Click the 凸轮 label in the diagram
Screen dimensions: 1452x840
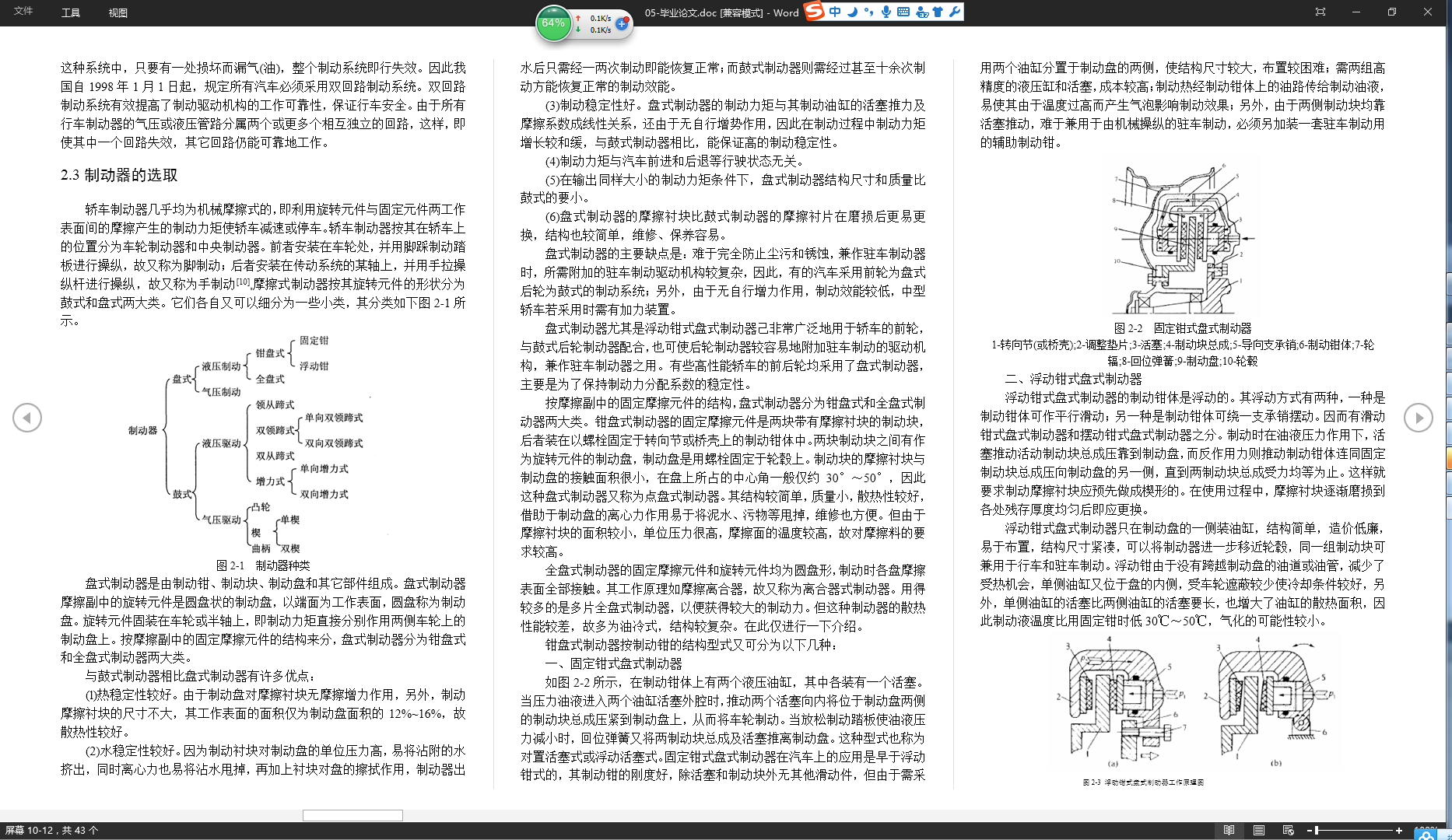pyautogui.click(x=261, y=507)
